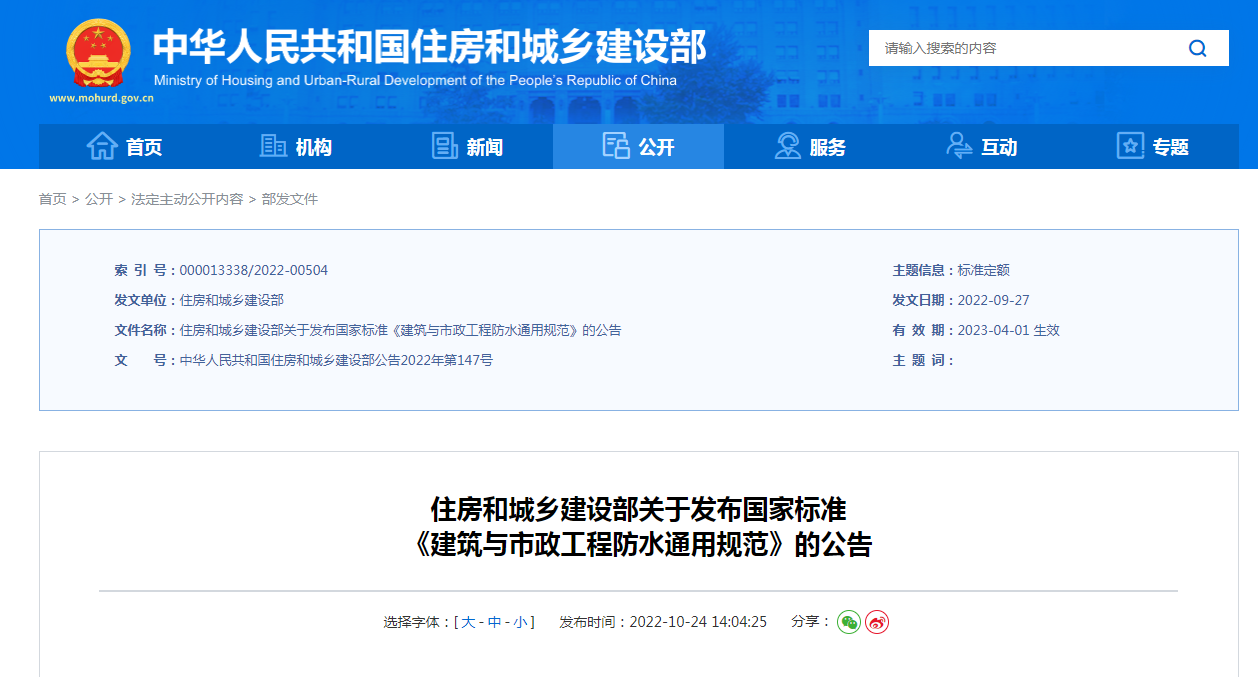Click 部发文件 in the breadcrumb
The height and width of the screenshot is (677, 1258).
coord(290,199)
